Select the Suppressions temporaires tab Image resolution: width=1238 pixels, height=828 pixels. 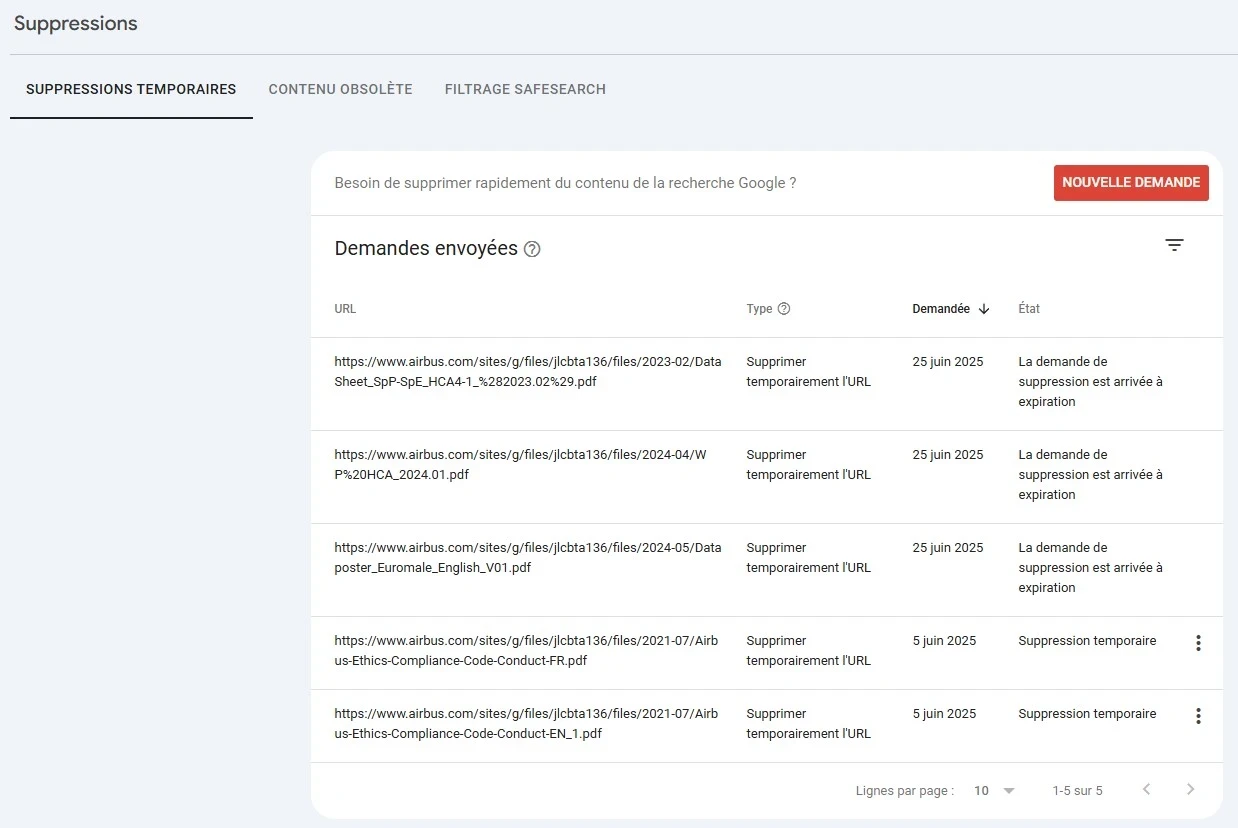[130, 89]
